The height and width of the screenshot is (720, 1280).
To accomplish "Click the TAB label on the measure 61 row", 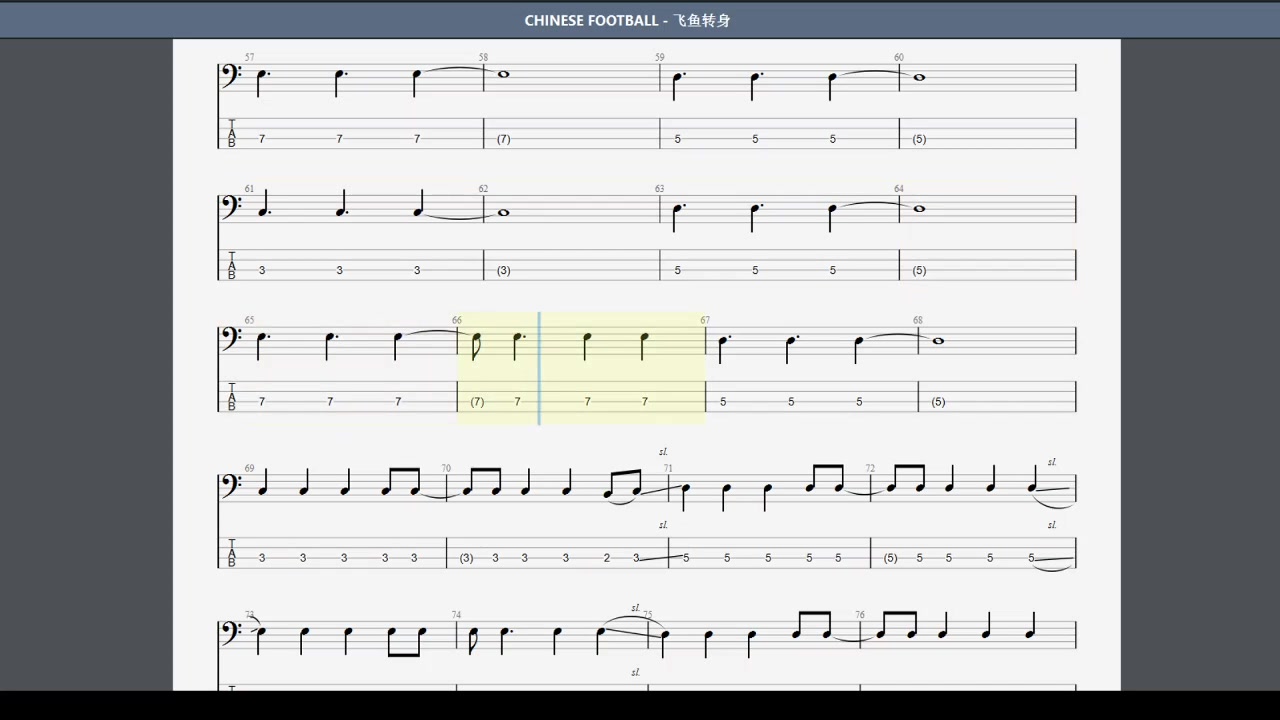I will [232, 265].
